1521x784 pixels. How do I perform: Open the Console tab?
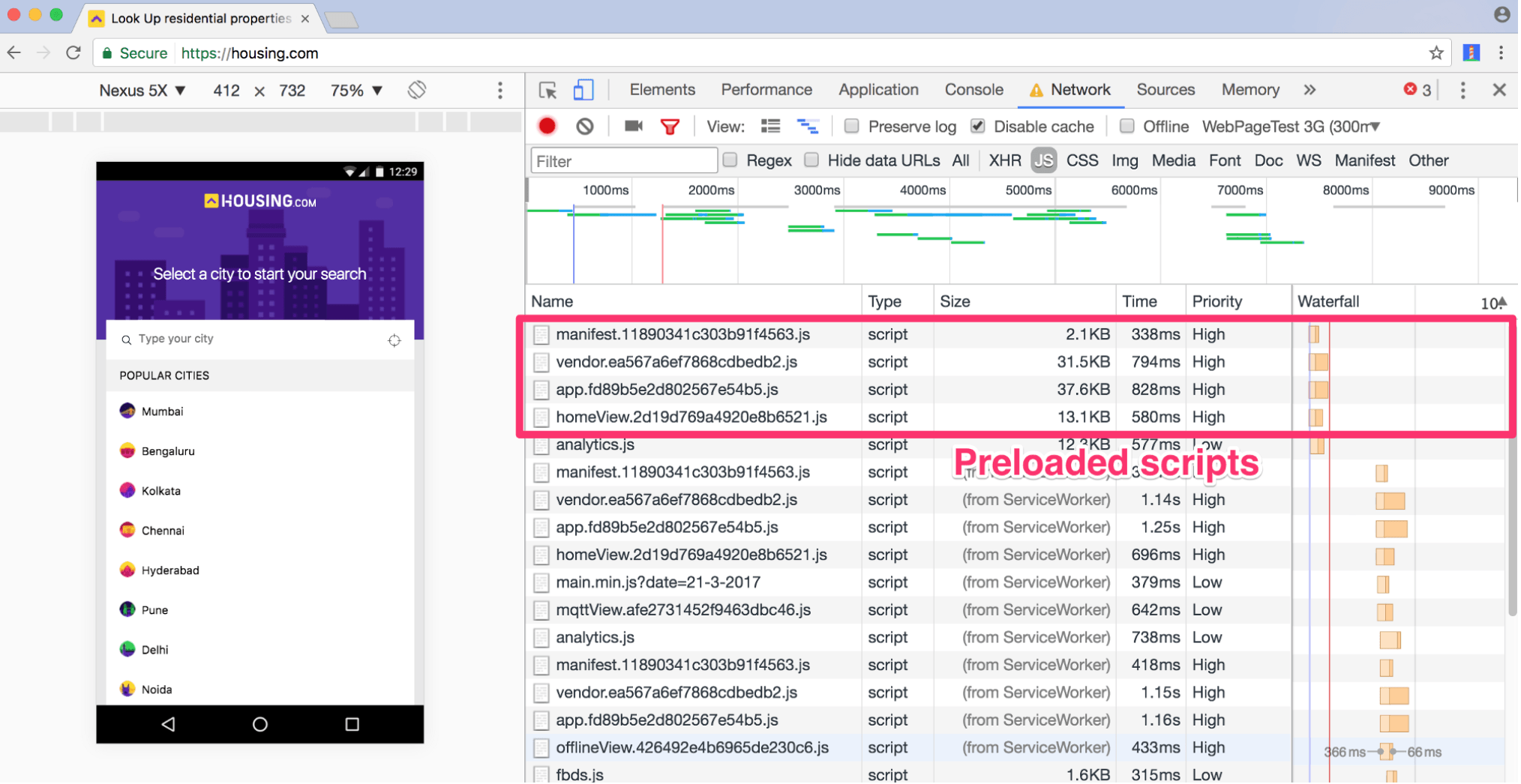click(975, 90)
